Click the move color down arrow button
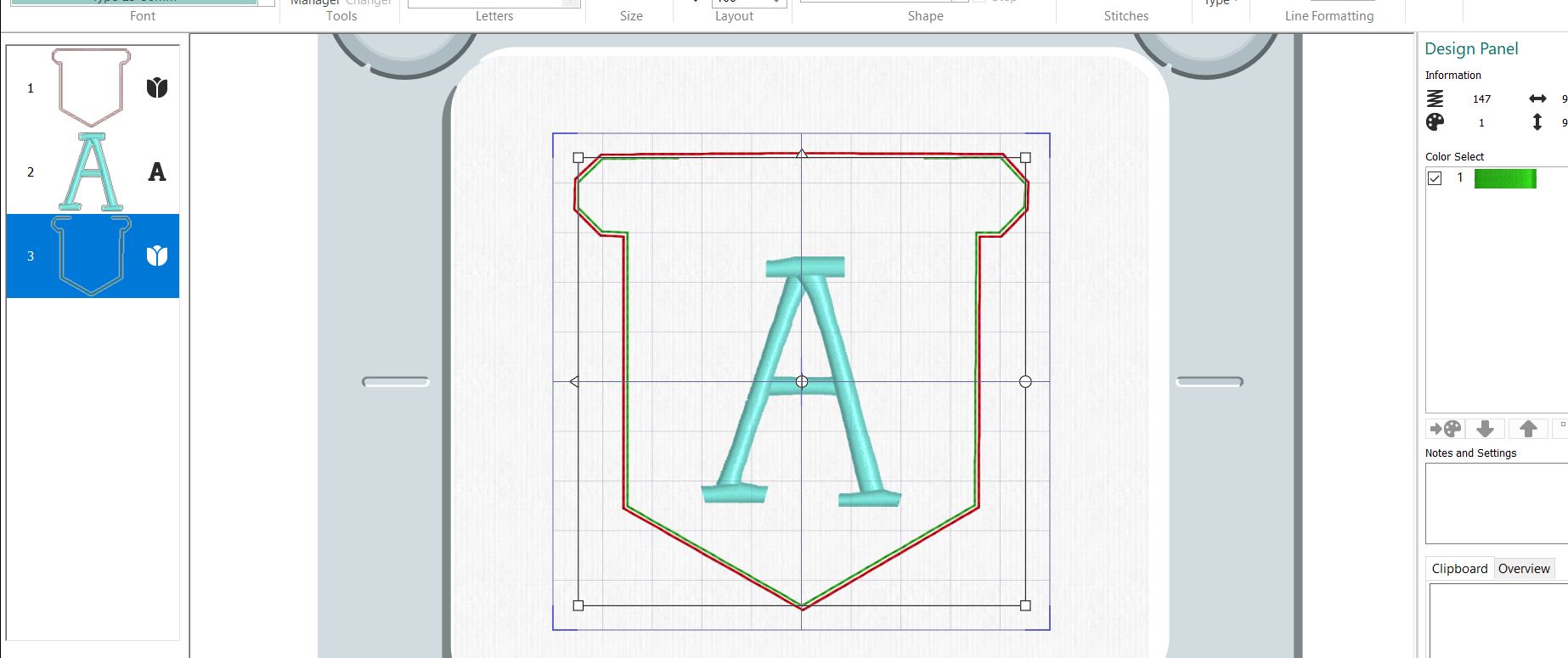The image size is (1568, 658). 1486,429
